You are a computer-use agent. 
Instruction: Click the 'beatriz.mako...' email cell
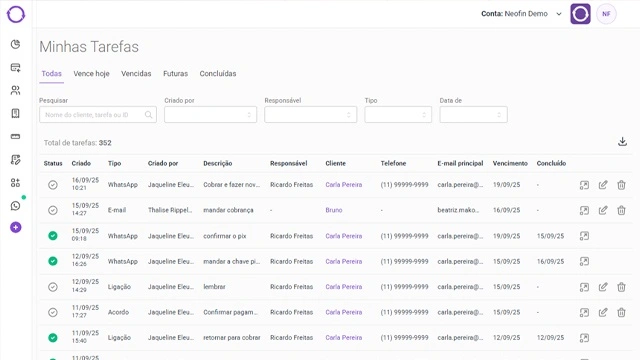(x=458, y=210)
